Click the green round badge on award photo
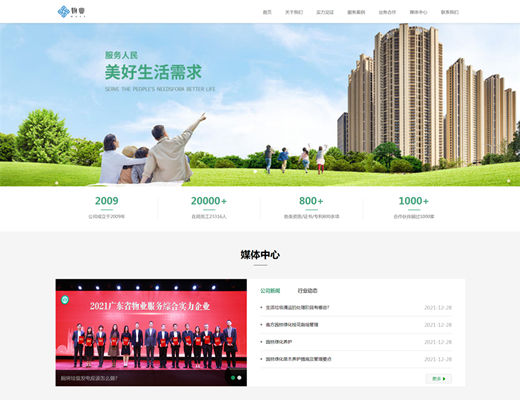 coord(65,300)
